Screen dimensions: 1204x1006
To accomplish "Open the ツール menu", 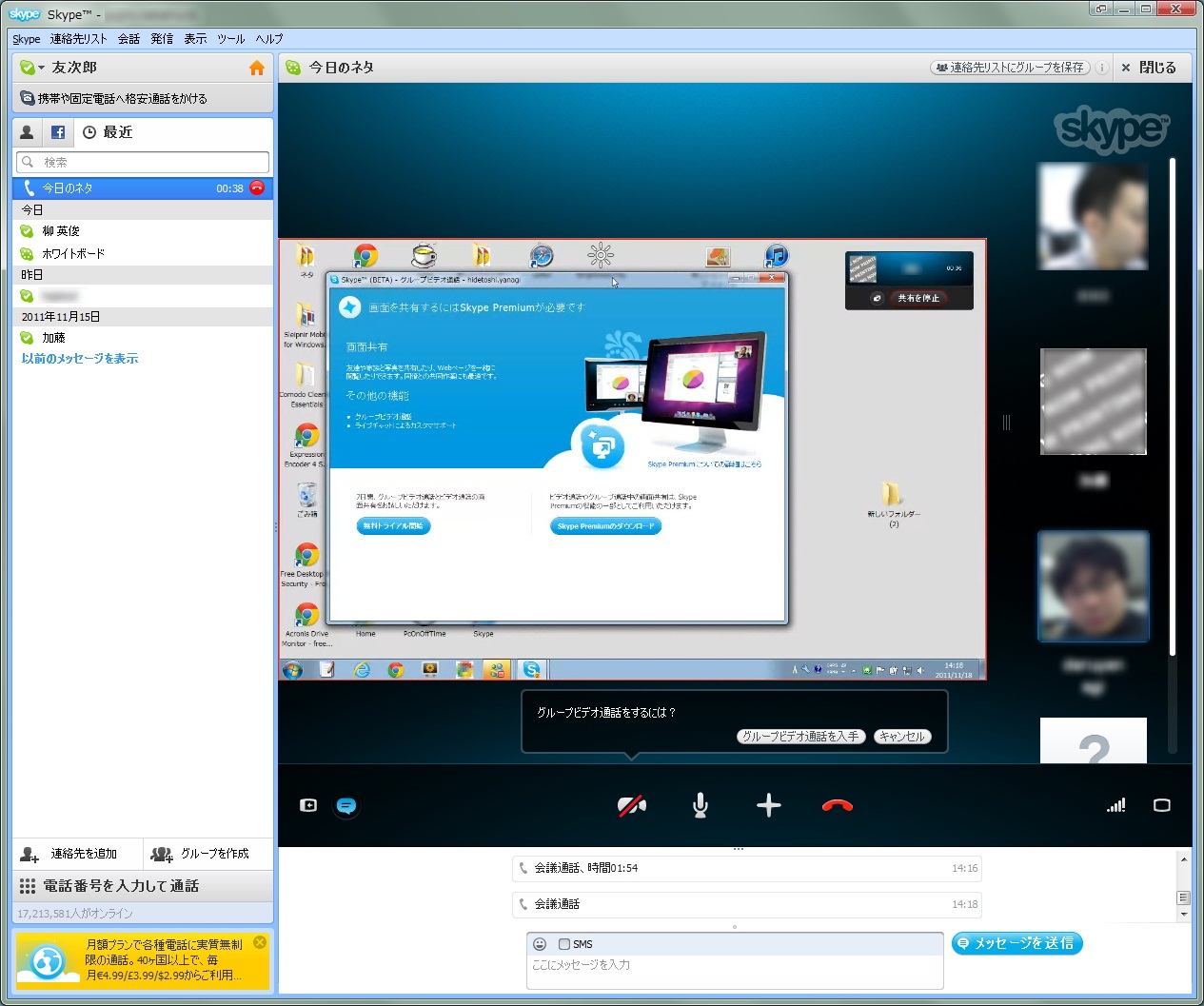I will pyautogui.click(x=230, y=39).
